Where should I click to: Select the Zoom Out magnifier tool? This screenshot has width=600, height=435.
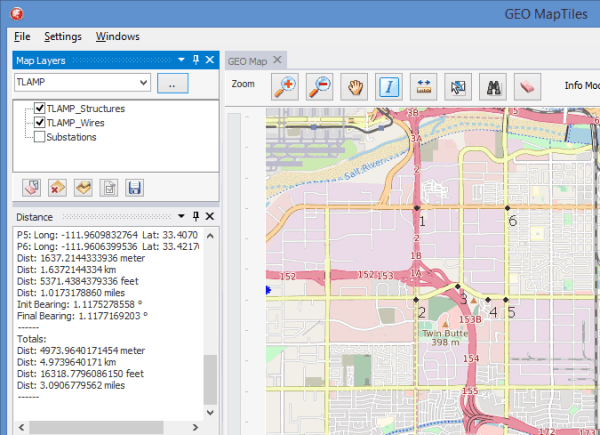tap(320, 86)
